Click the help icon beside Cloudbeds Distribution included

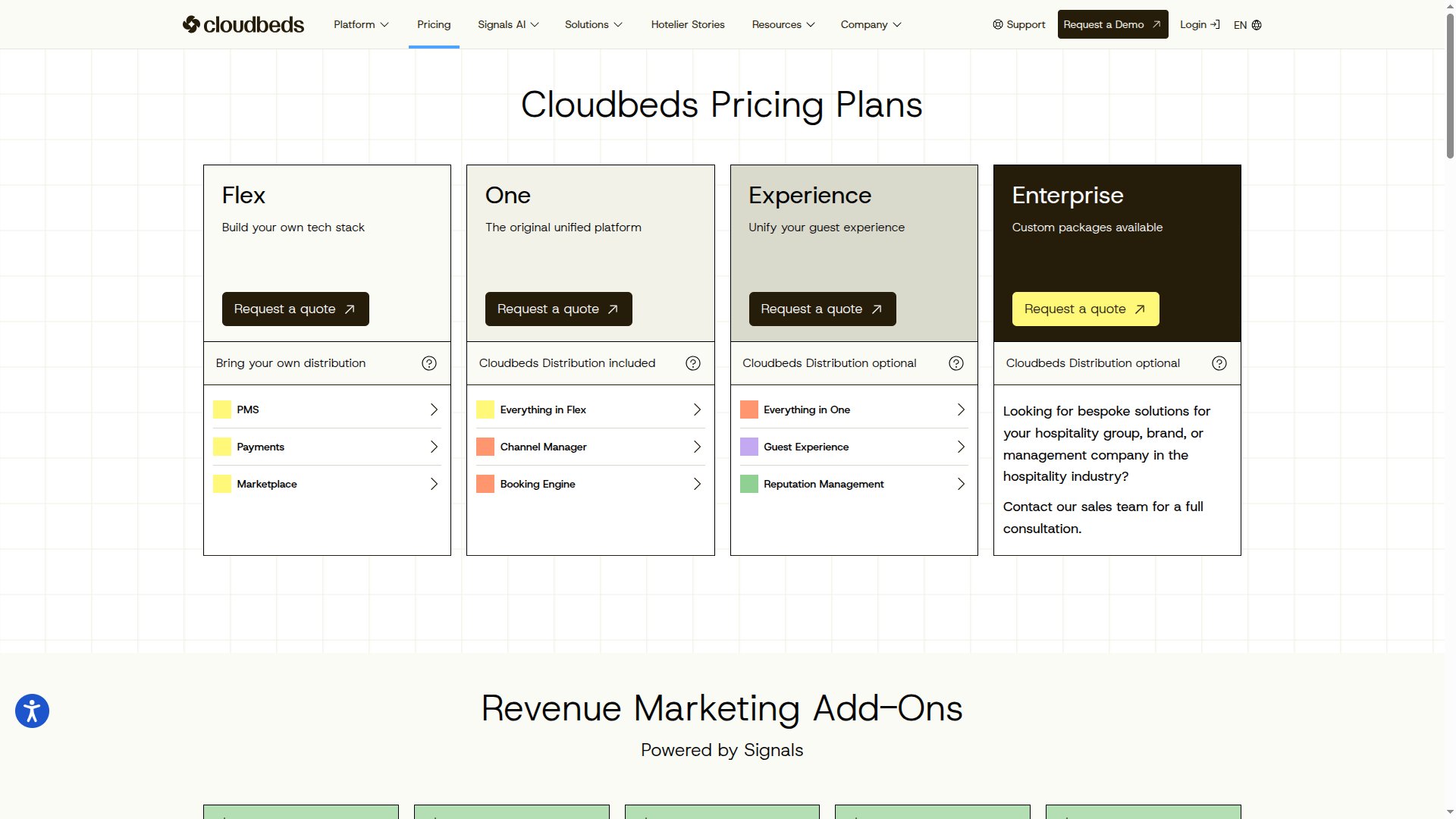[x=692, y=363]
